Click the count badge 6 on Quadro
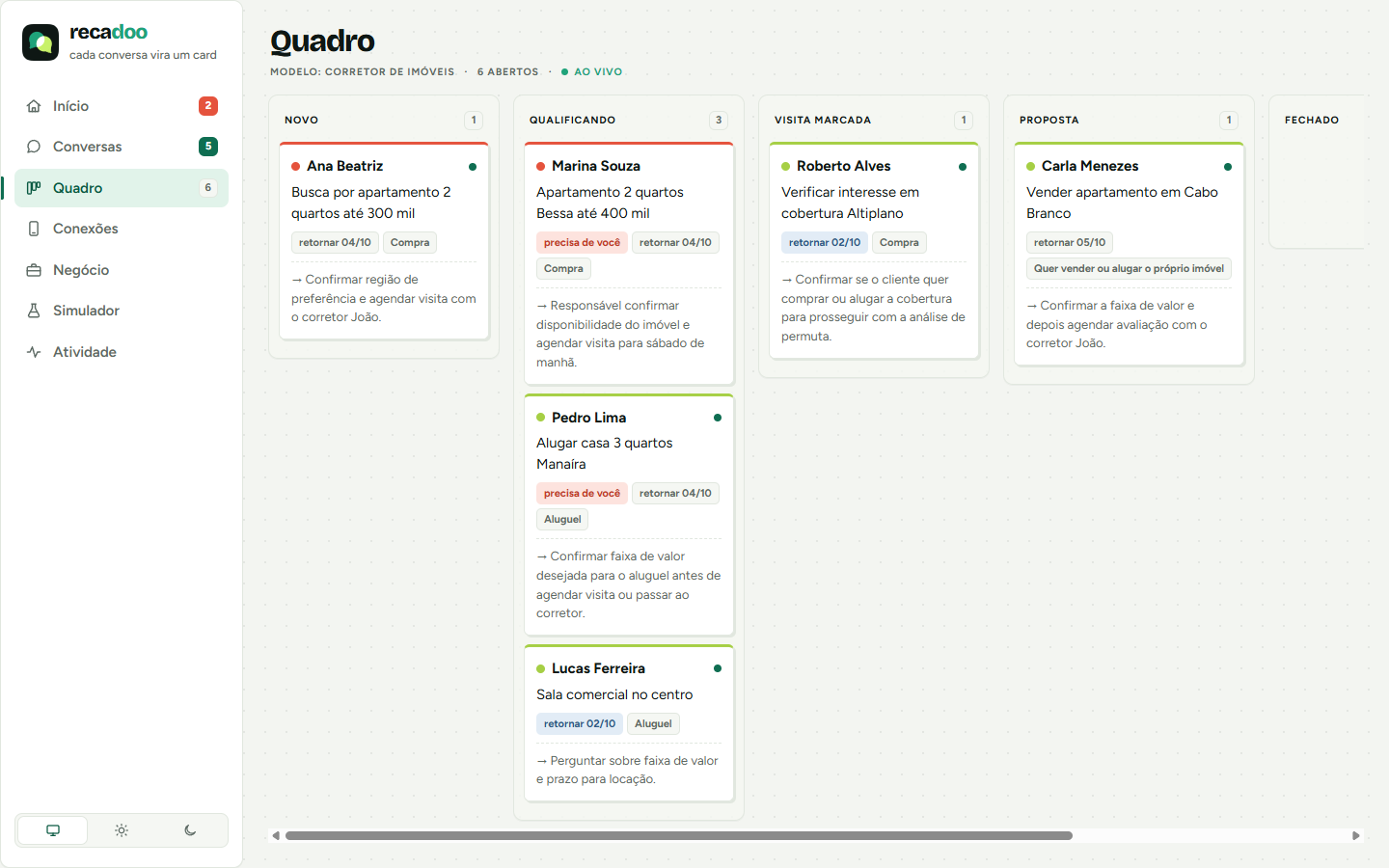 (208, 188)
